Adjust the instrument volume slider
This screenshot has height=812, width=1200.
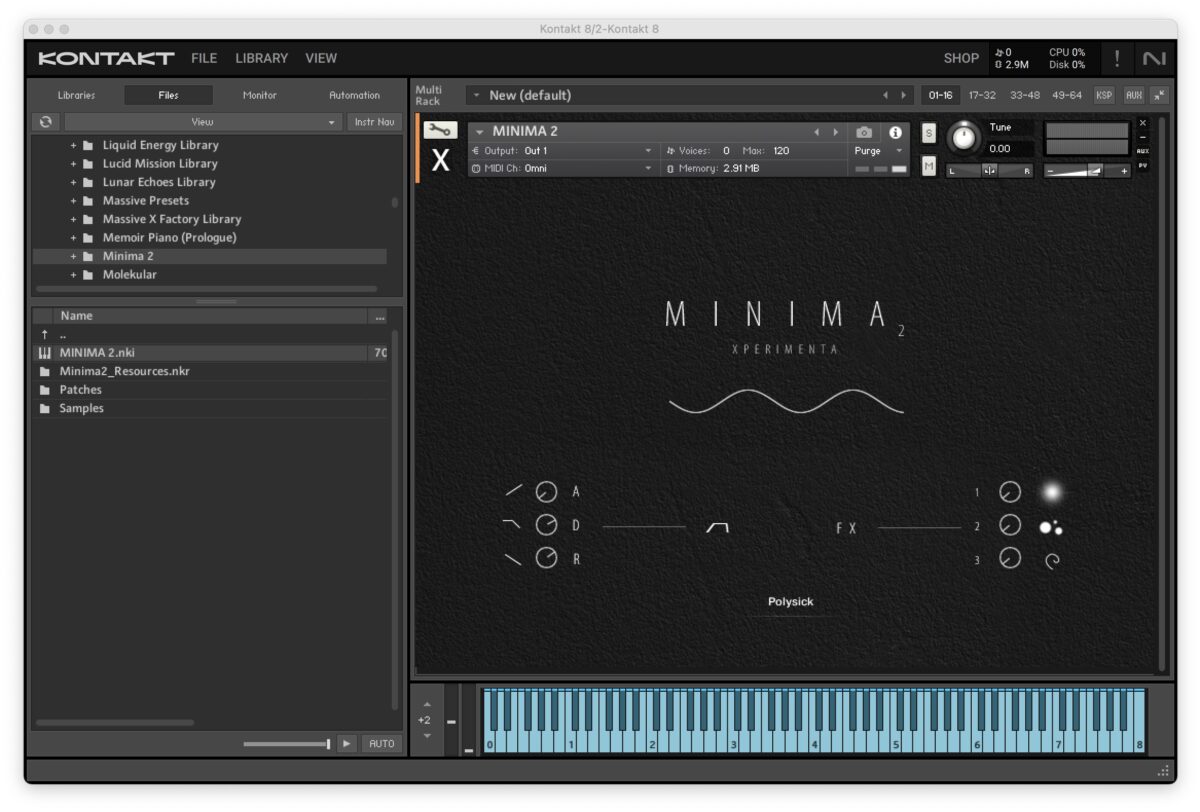click(1087, 171)
